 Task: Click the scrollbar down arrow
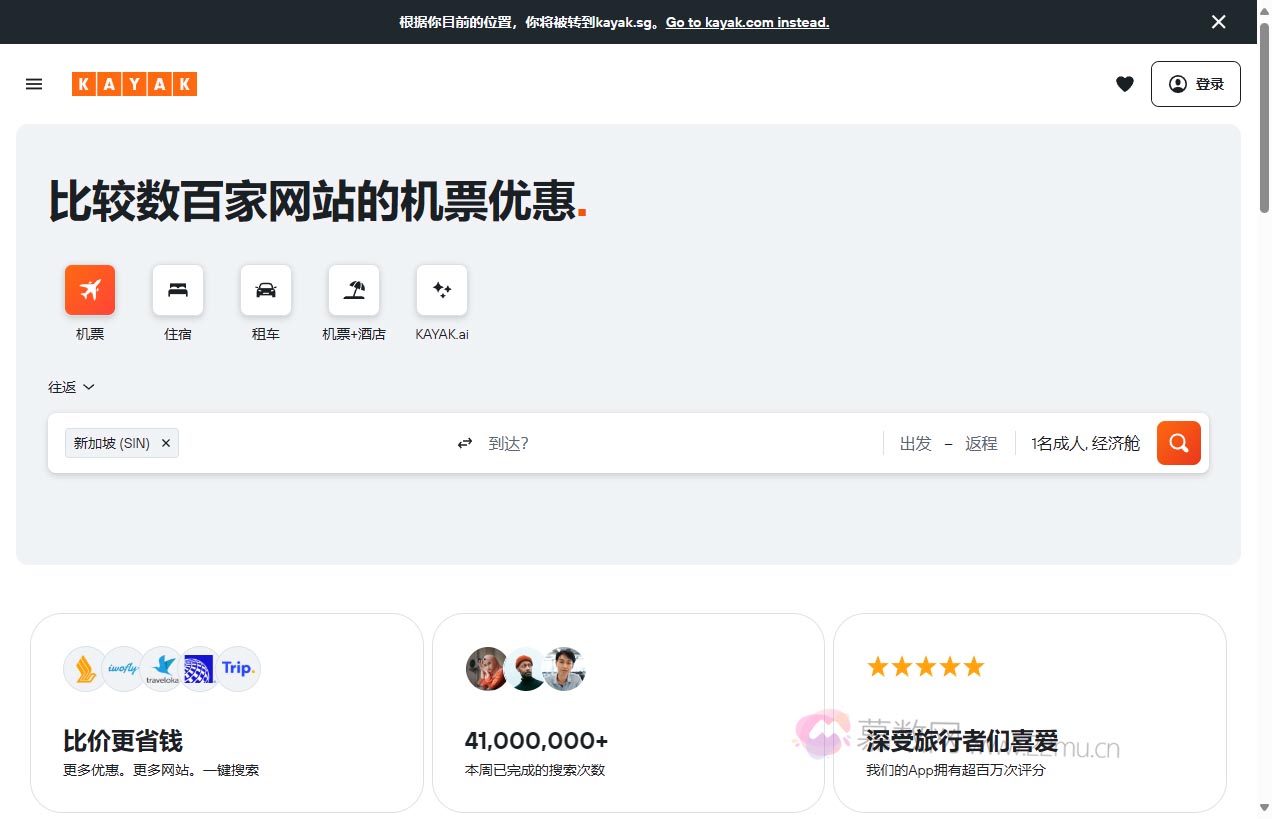pos(1264,808)
